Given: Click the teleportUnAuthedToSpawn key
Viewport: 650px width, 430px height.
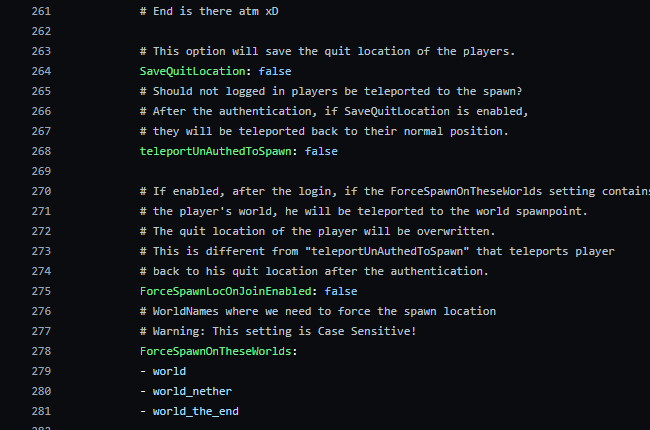Looking at the screenshot, I should point(218,151).
